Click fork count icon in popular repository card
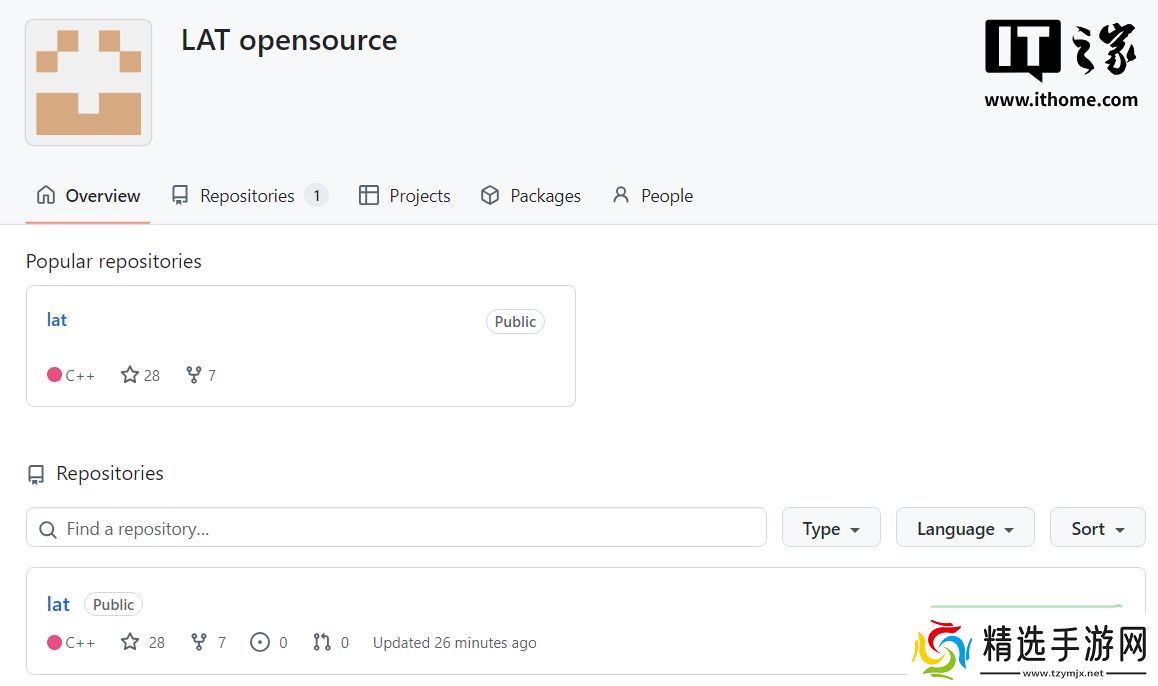1158x686 pixels. coord(194,375)
